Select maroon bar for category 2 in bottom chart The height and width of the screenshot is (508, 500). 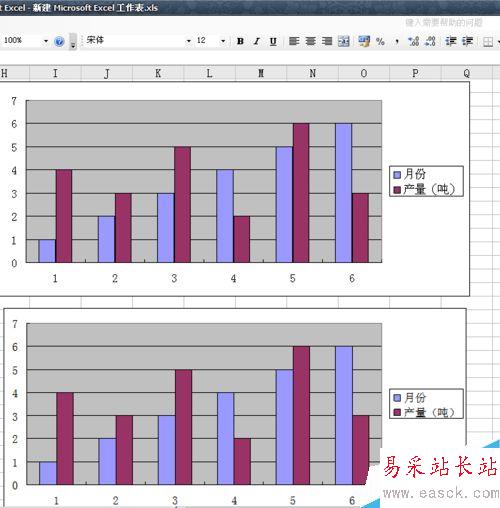pyautogui.click(x=124, y=450)
